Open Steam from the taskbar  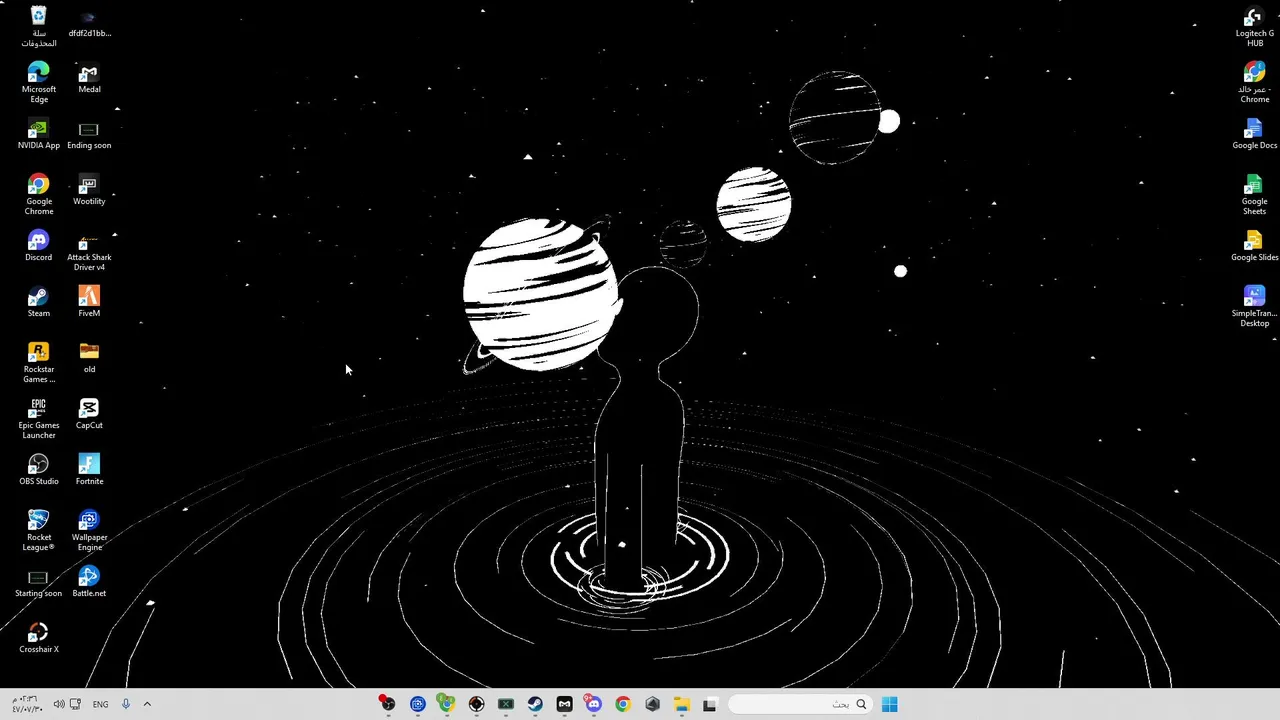coord(535,704)
